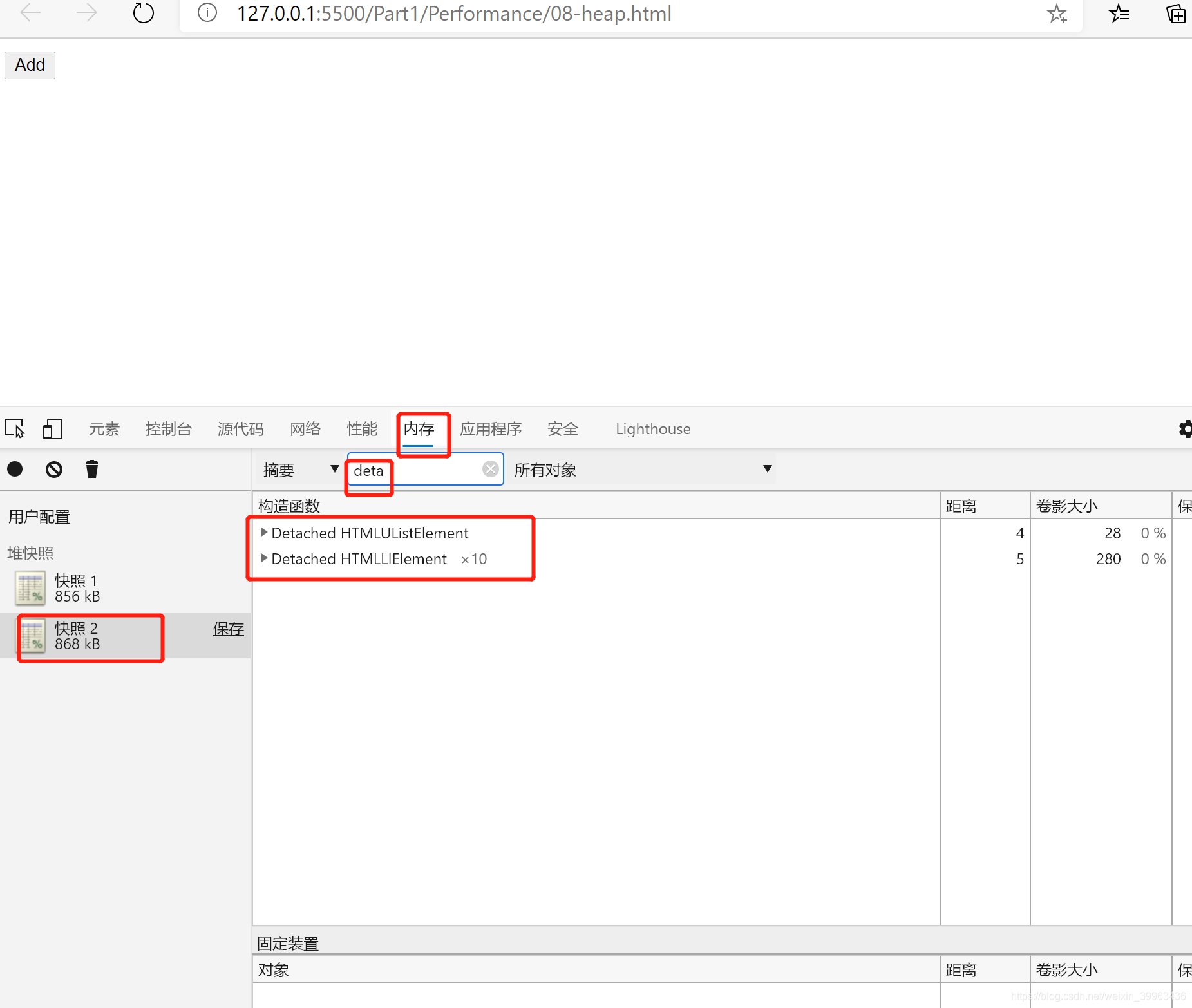This screenshot has height=1008, width=1192.
Task: Select snapshot 快照 1 thumbnail
Action: [x=30, y=588]
